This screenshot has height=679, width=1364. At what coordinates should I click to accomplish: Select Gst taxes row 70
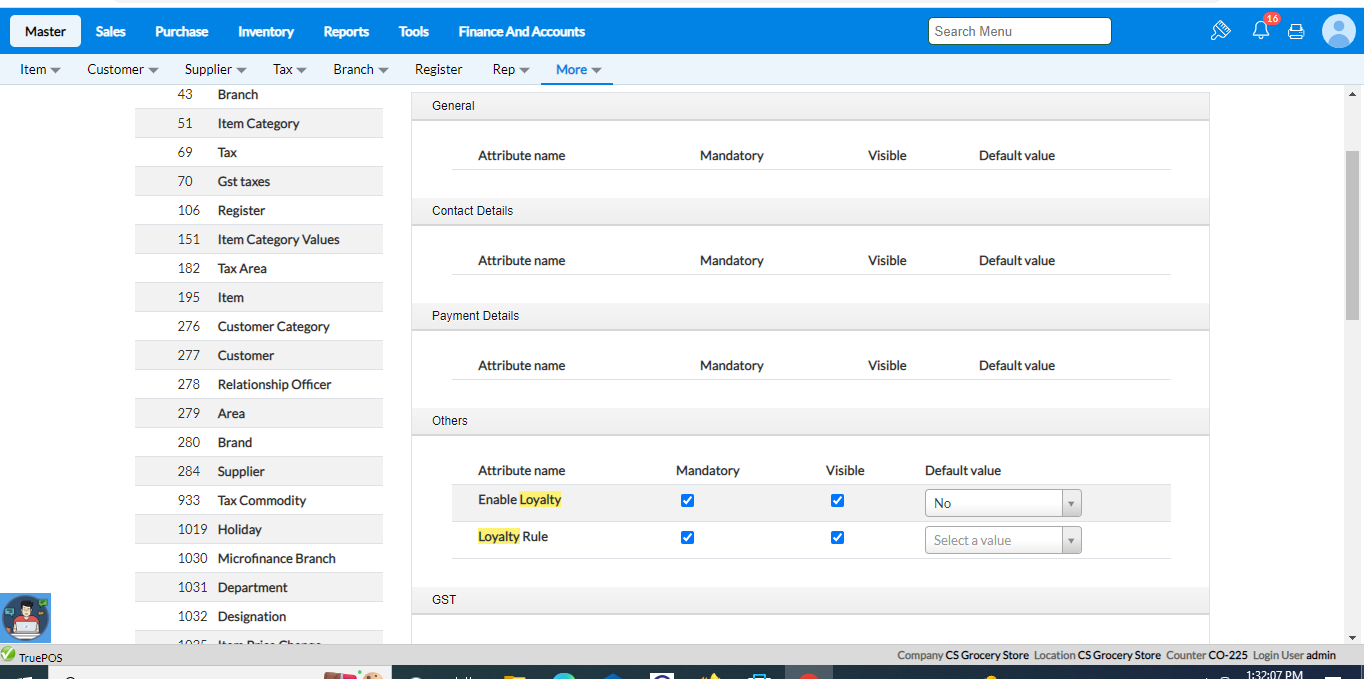coord(259,181)
